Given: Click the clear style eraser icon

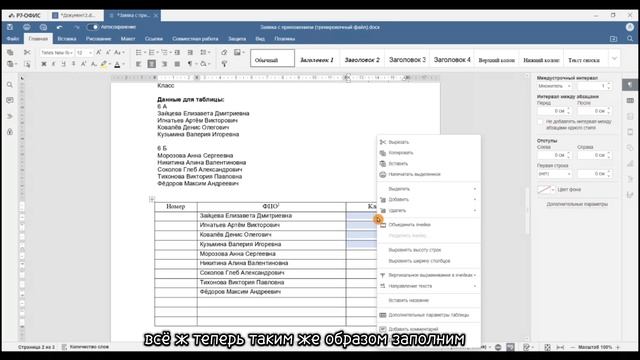Looking at the screenshot, I should pyautogui.click(x=224, y=53).
